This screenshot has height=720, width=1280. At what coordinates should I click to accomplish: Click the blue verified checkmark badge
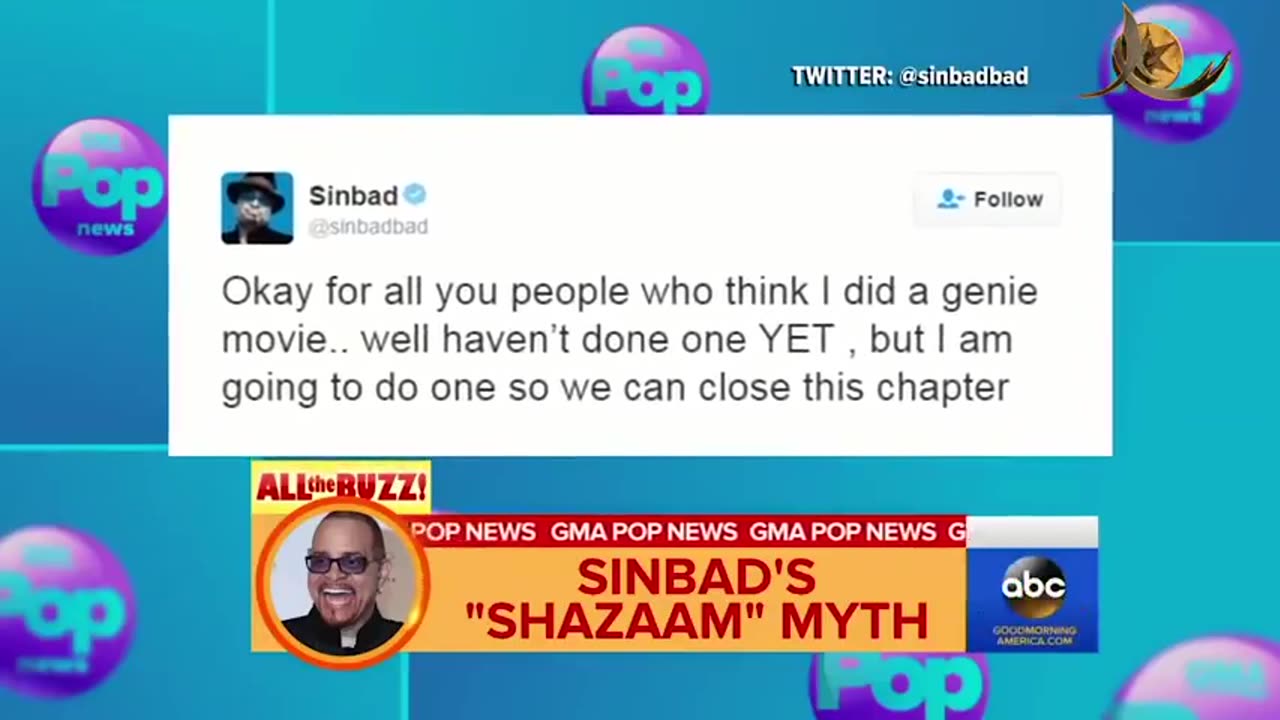pos(415,194)
